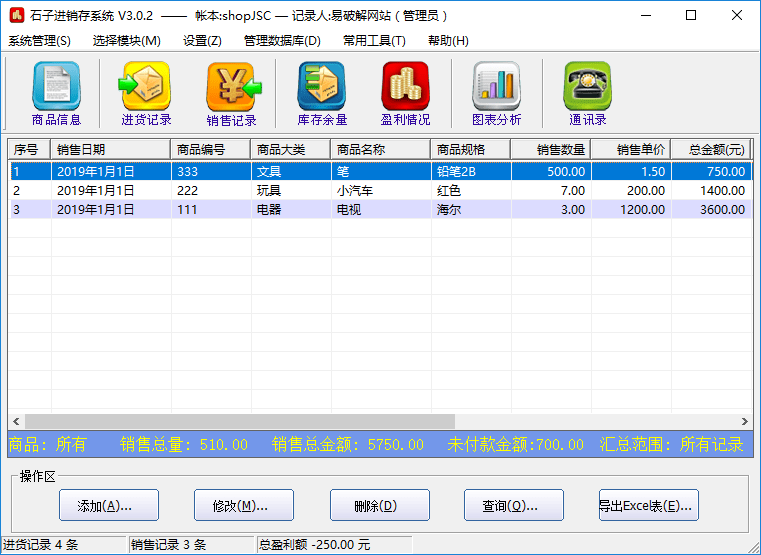
Task: Open the 销售记录 sales records icon
Action: 231,94
